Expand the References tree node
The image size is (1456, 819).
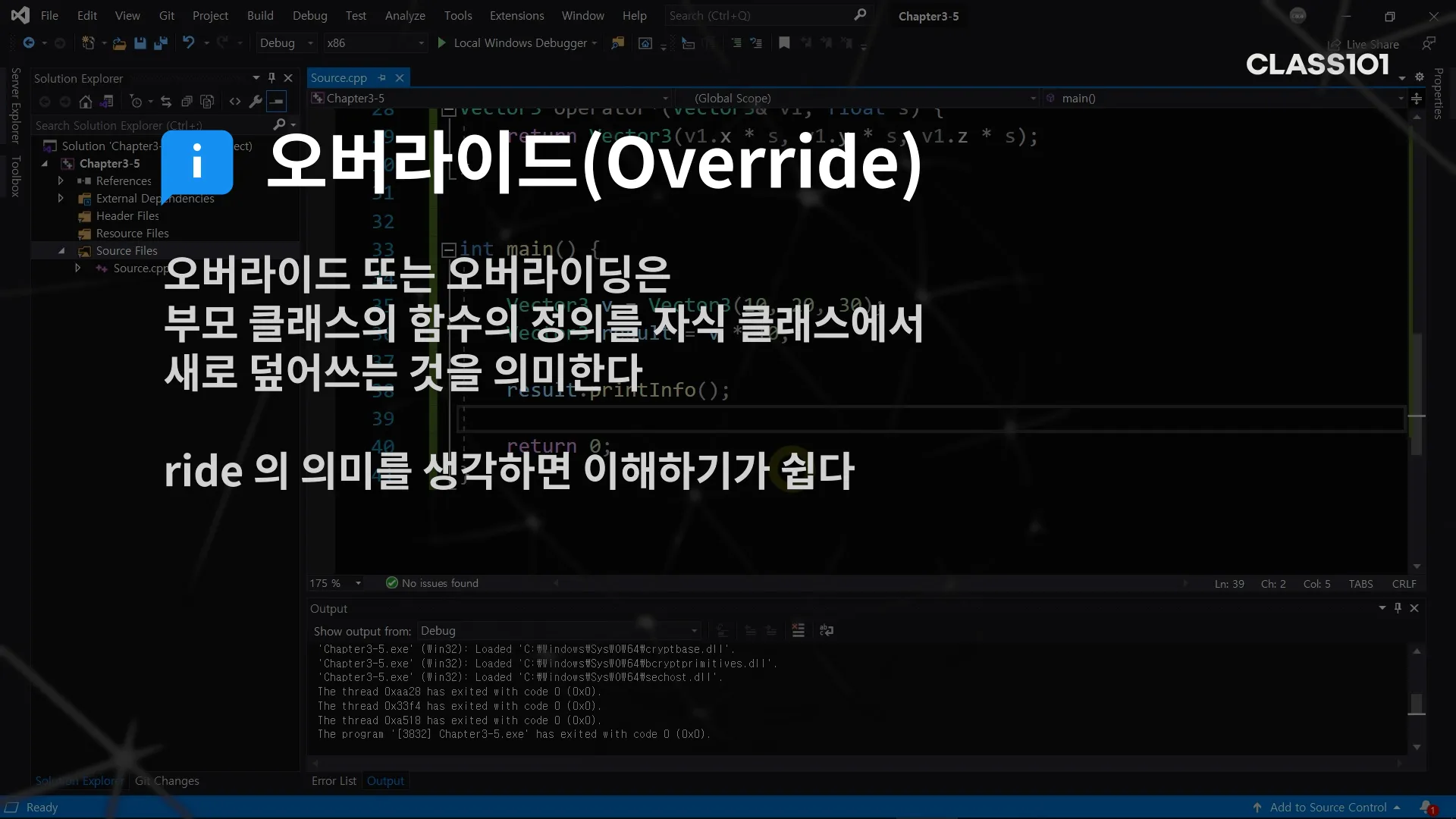click(x=61, y=181)
